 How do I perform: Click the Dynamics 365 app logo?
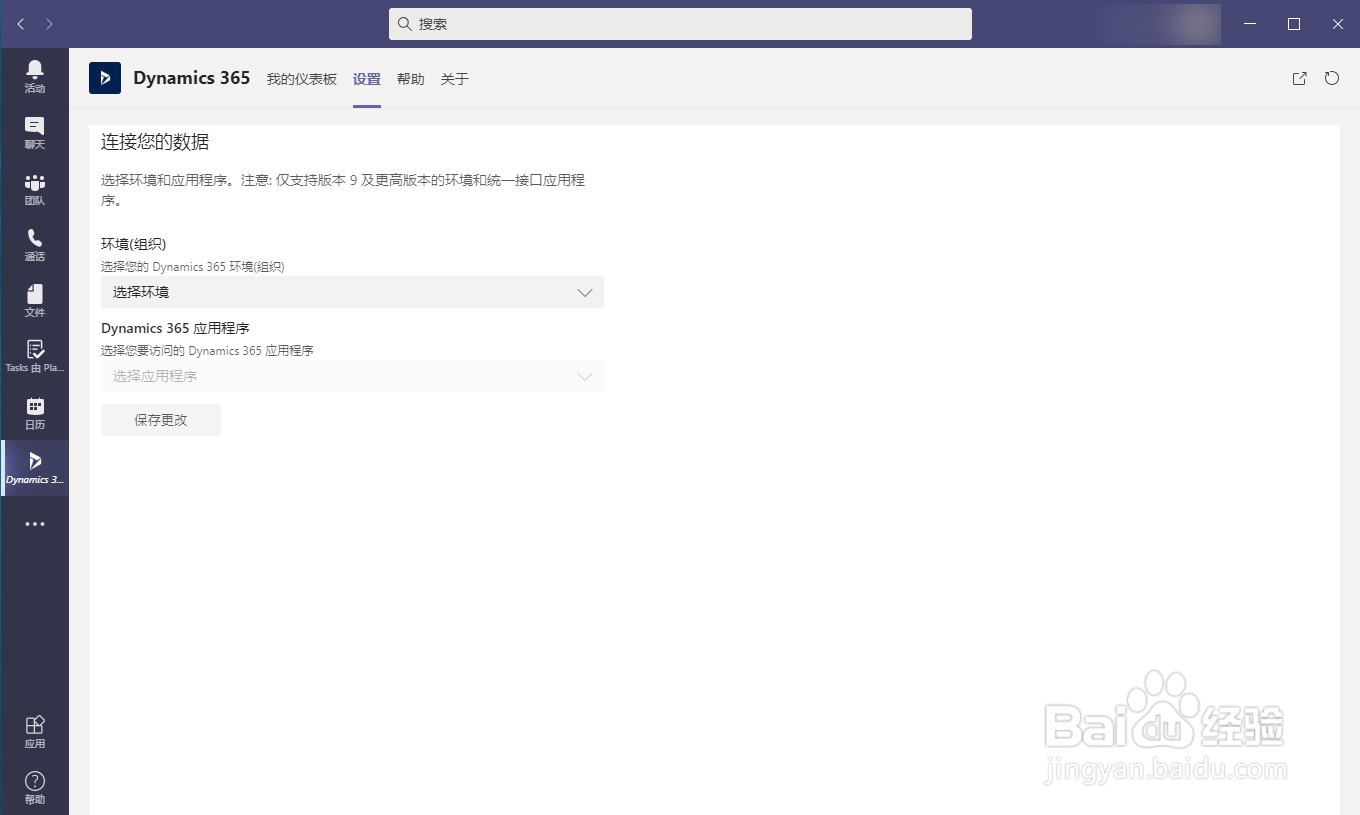(105, 78)
